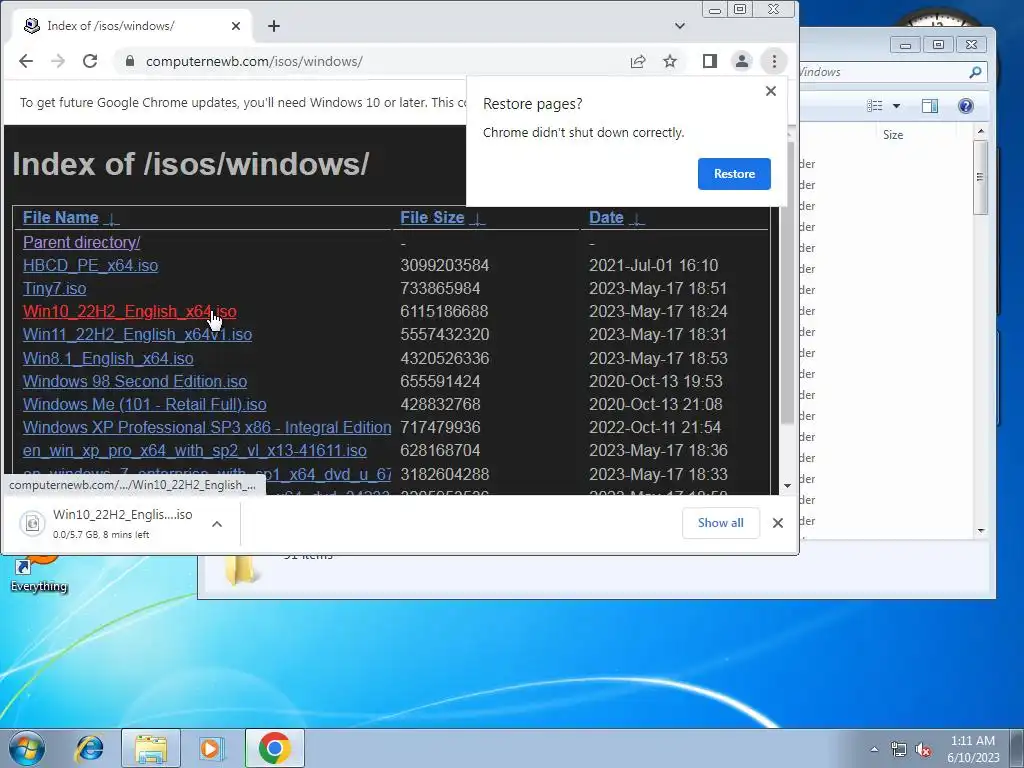Open Windows XP Professional SP3 x86 link
1024x768 pixels.
207,427
